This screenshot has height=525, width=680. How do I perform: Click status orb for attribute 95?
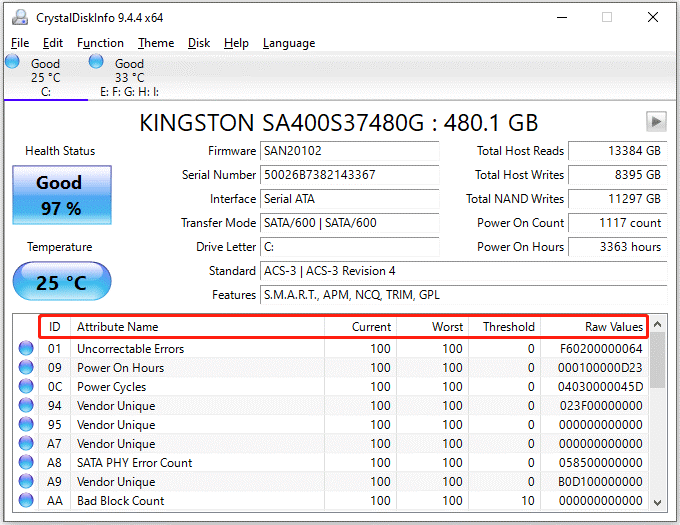point(26,424)
